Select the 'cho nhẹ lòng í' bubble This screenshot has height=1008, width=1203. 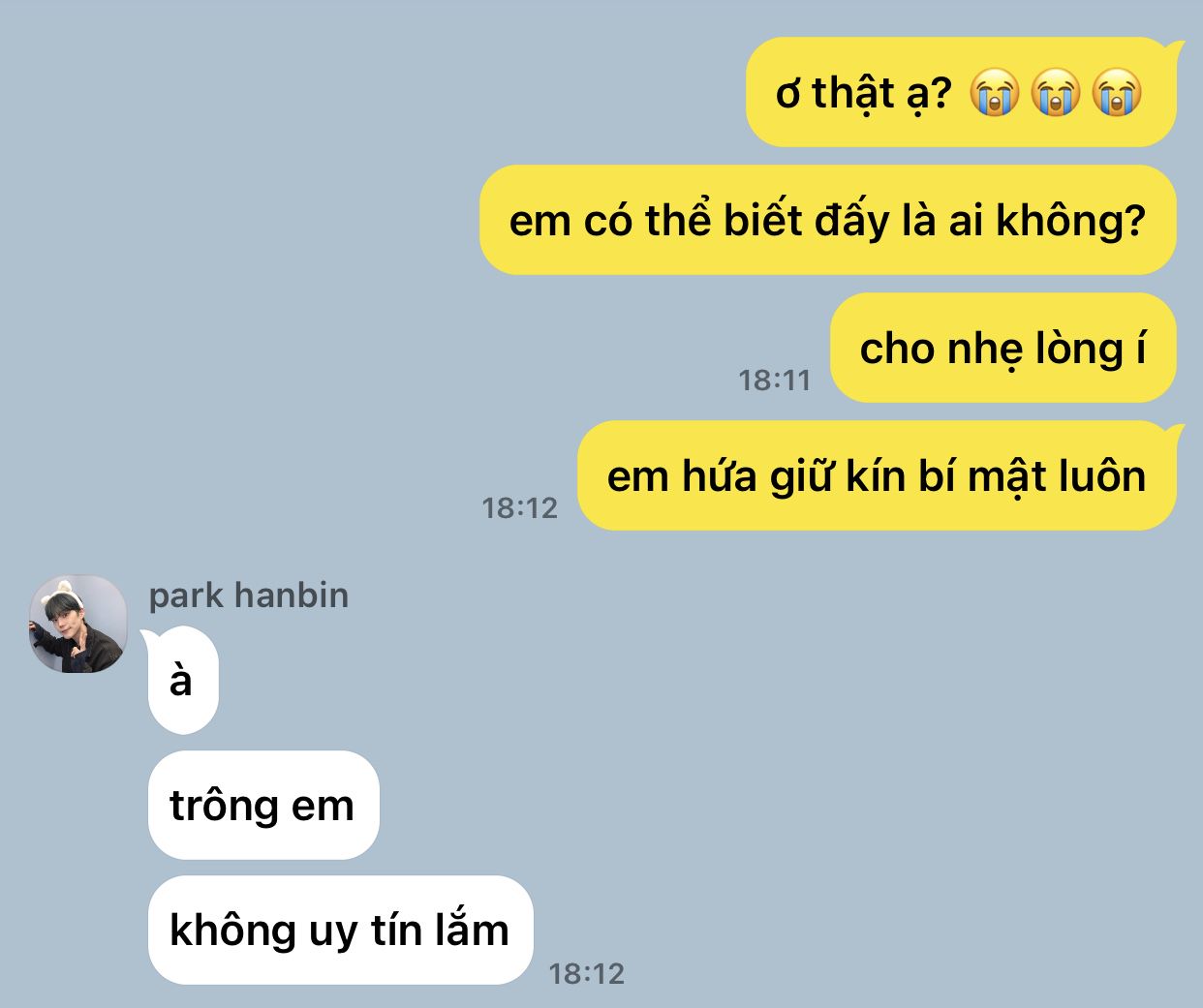(1003, 348)
